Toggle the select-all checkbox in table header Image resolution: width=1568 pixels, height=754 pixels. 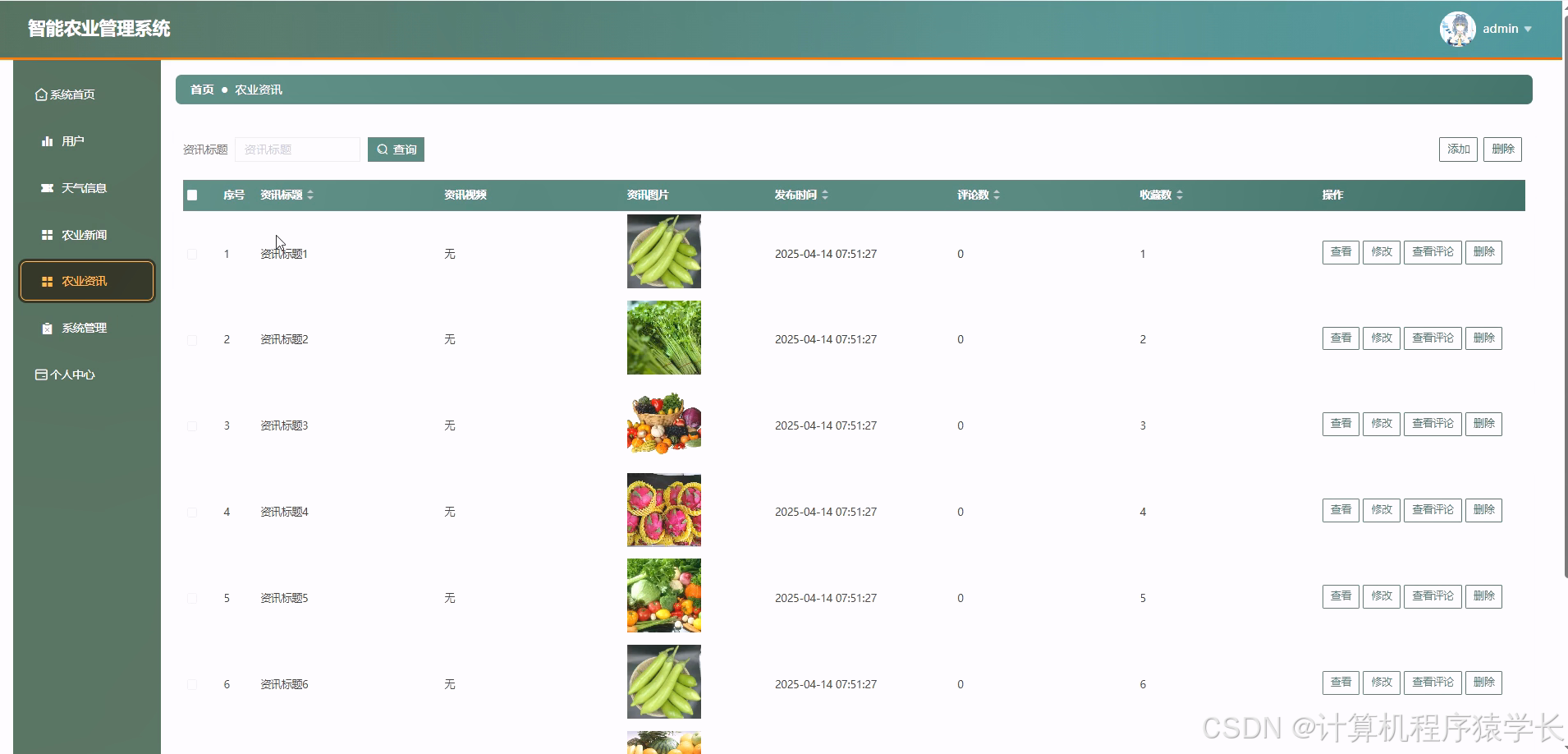coord(192,195)
